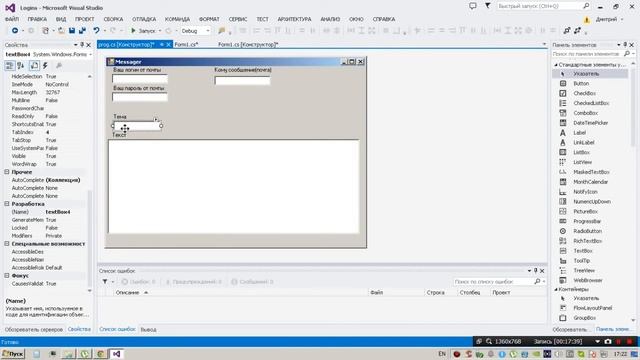This screenshot has width=640, height=360.
Task: Open the ФАЙЛ menu
Action: pyautogui.click(x=12, y=19)
